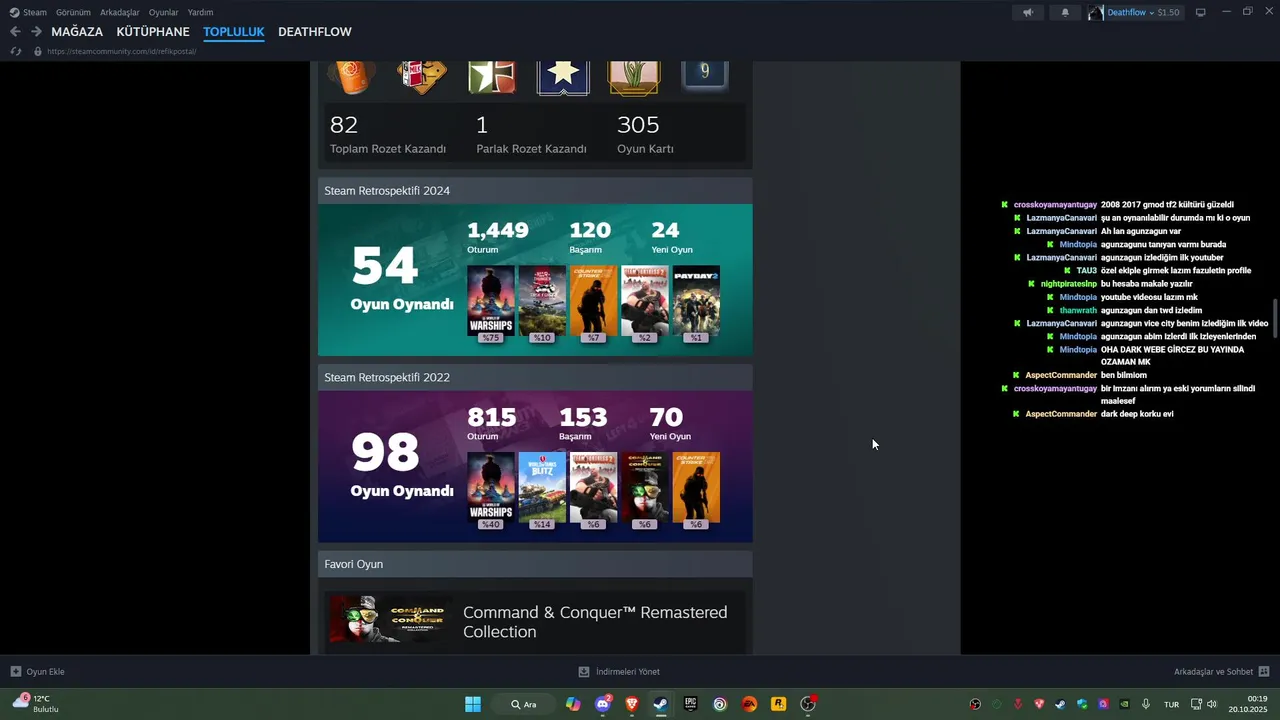1280x720 pixels.
Task: Open the EA app from the taskbar
Action: [749, 704]
